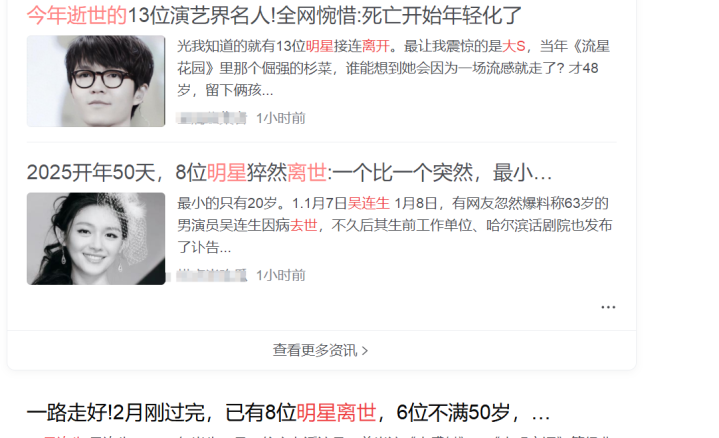Click the second article's "1小时前" timestamp
This screenshot has width=719, height=438.
tap(281, 276)
